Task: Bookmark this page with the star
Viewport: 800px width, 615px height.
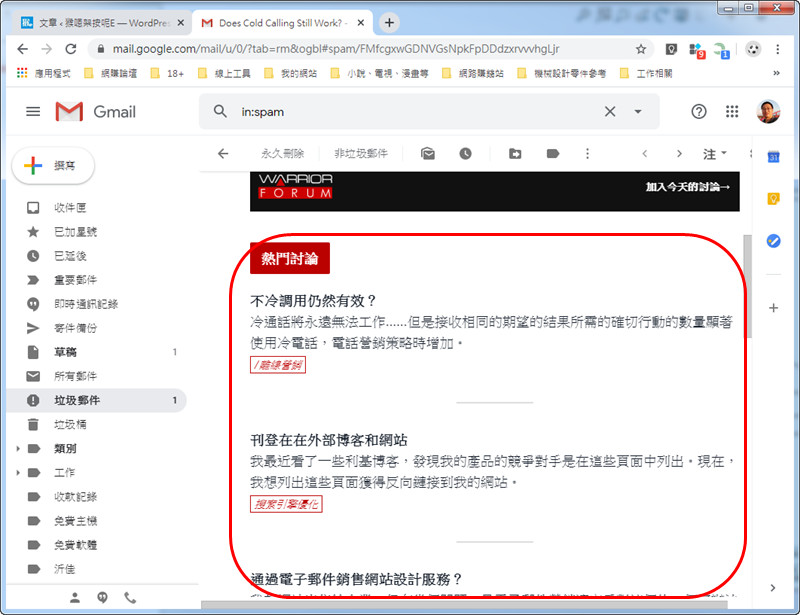Action: pos(641,49)
